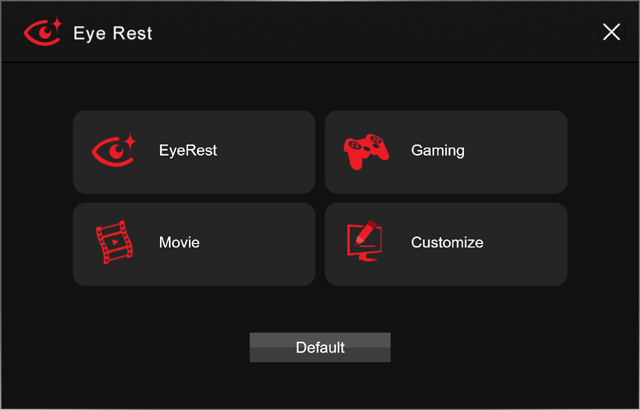Switch to the Gaming mode tile
640x410 pixels.
pos(446,152)
